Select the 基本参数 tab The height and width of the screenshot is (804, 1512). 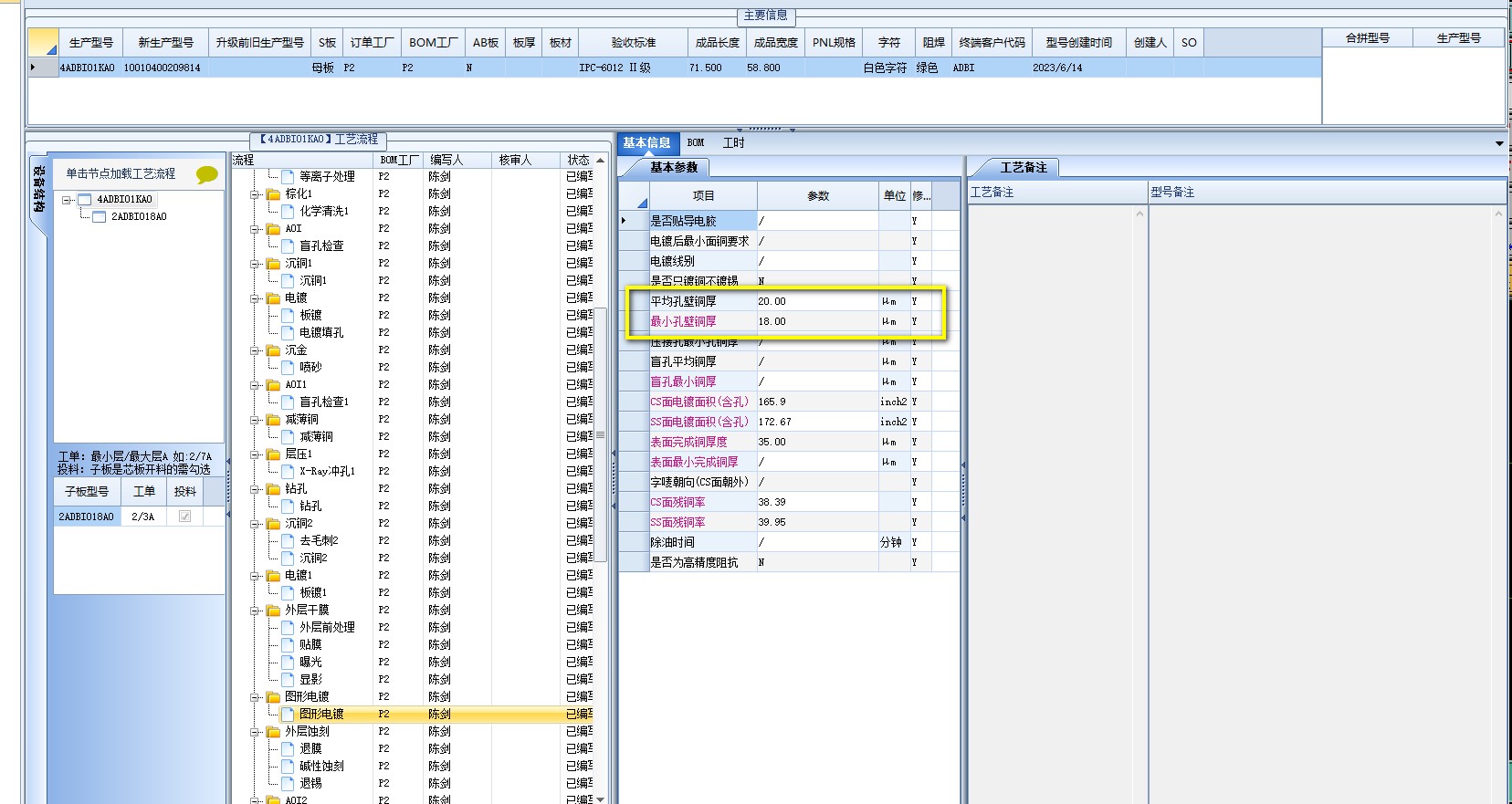pos(674,168)
